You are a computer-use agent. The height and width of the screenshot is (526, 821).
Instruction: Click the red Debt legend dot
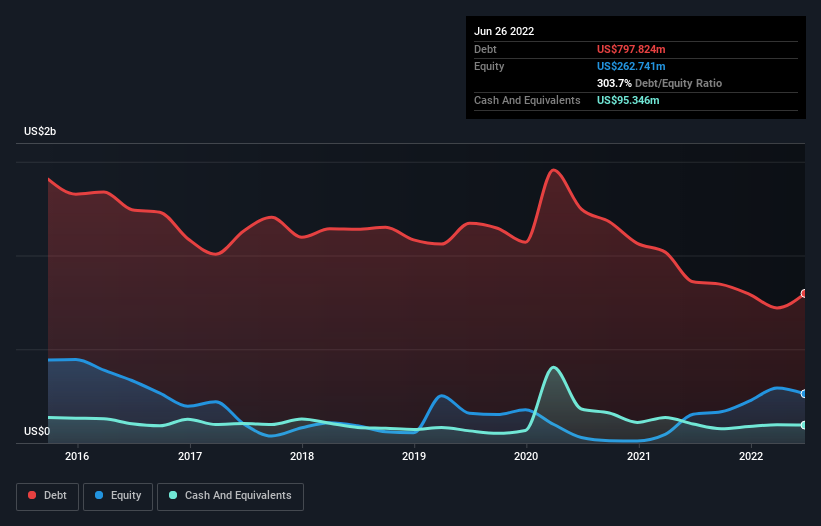coord(32,495)
